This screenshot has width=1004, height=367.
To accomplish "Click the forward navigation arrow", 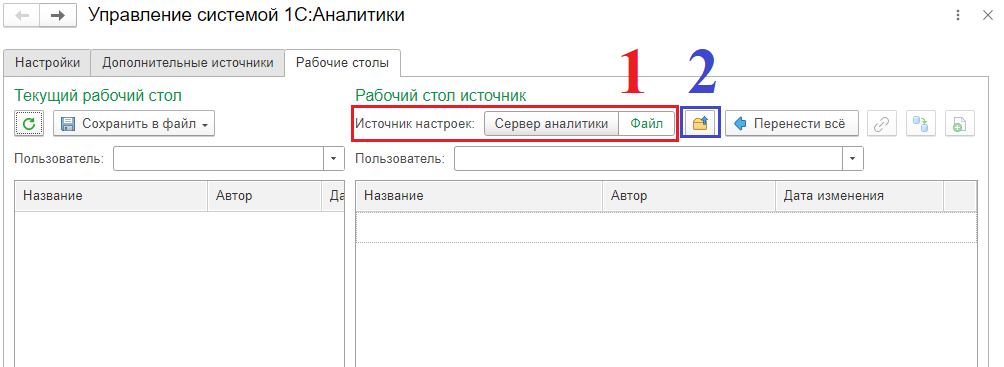I will pos(58,15).
